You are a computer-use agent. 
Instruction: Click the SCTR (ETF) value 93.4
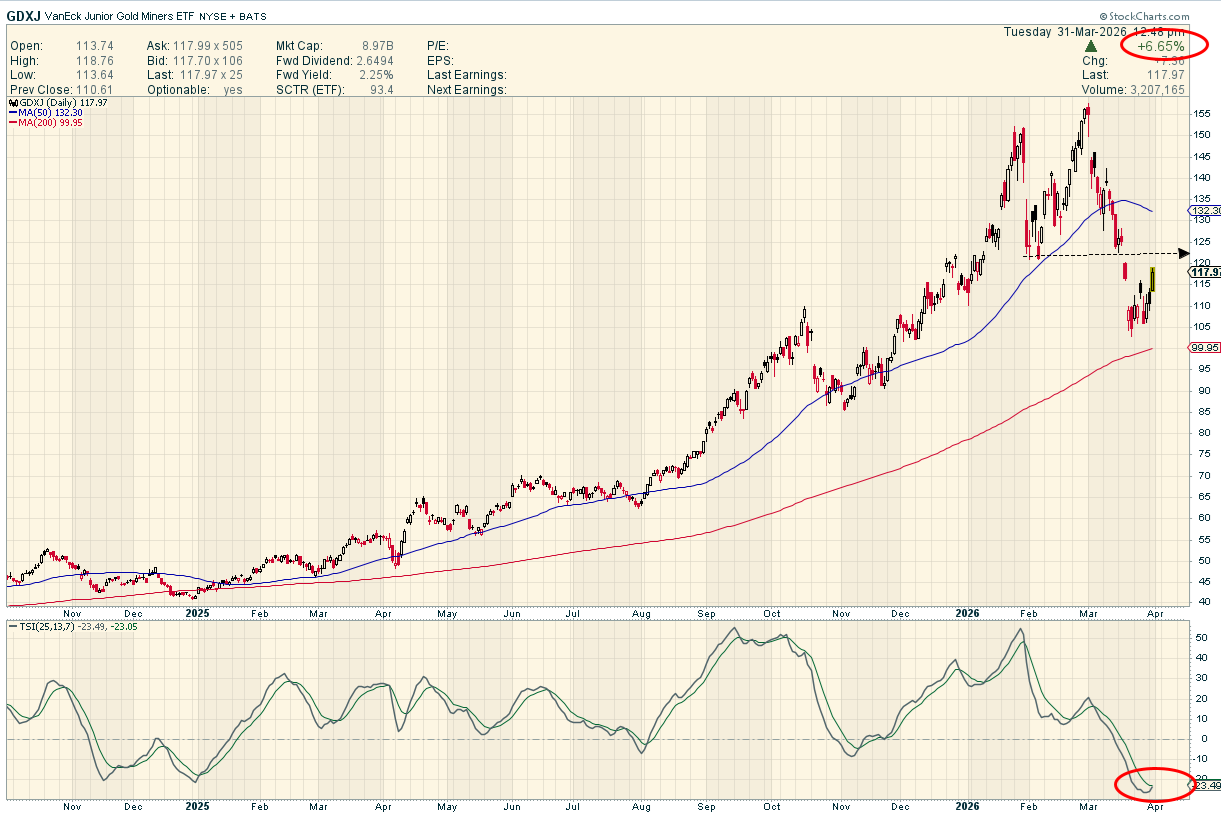click(380, 90)
